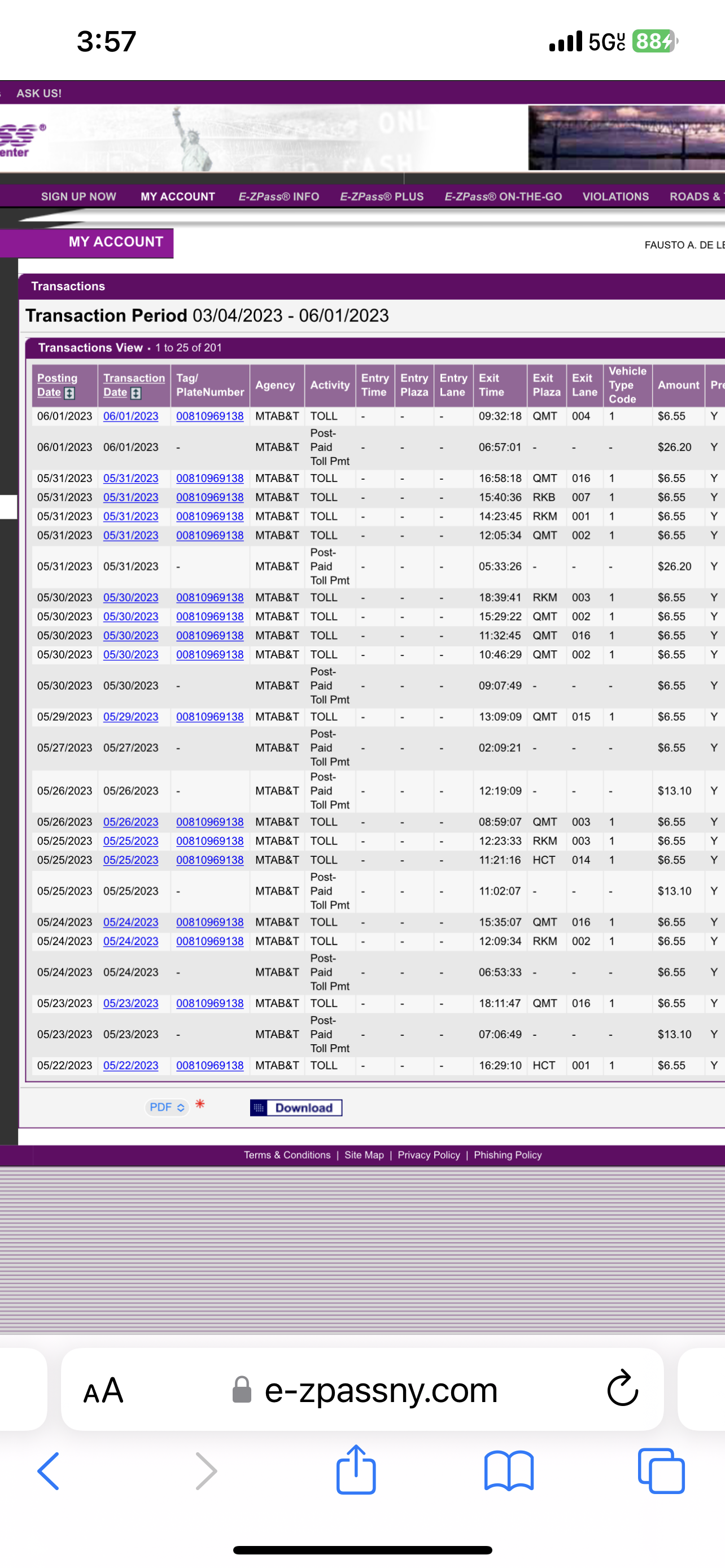Open tag link for 12:05:34 toll
The height and width of the screenshot is (1568, 725).
[x=209, y=536]
